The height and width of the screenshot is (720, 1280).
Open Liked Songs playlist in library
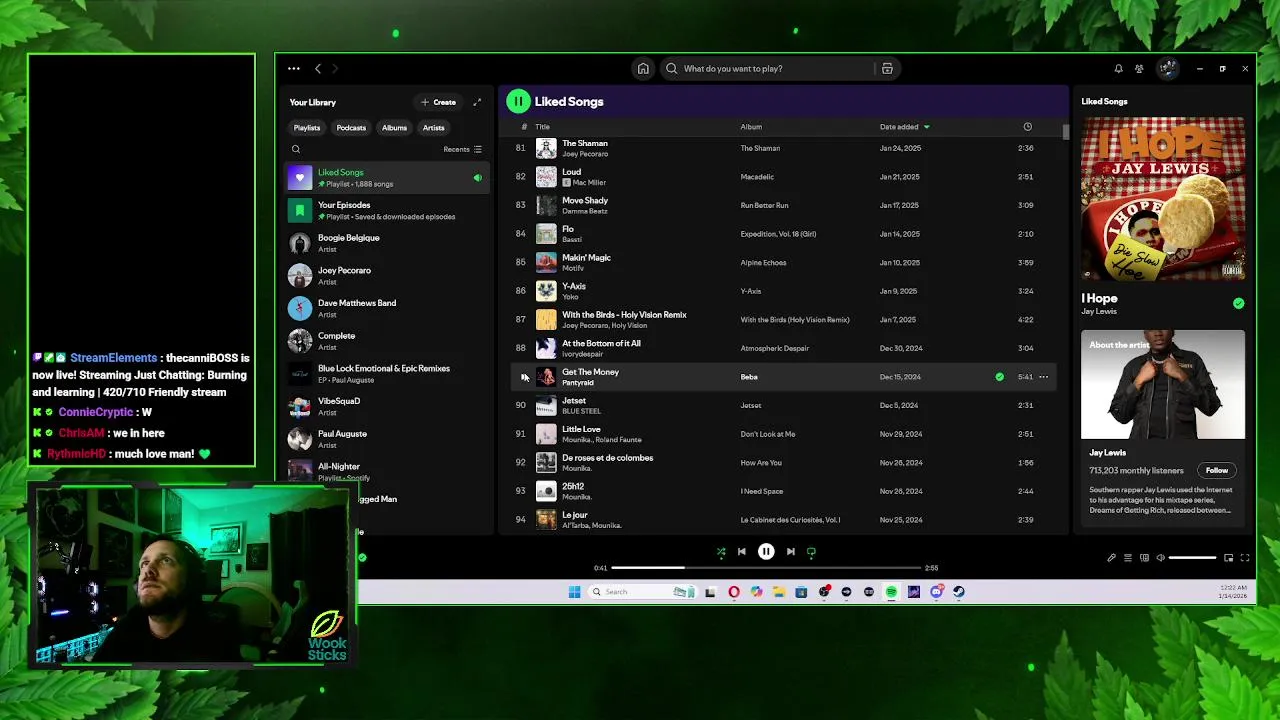[x=386, y=178]
